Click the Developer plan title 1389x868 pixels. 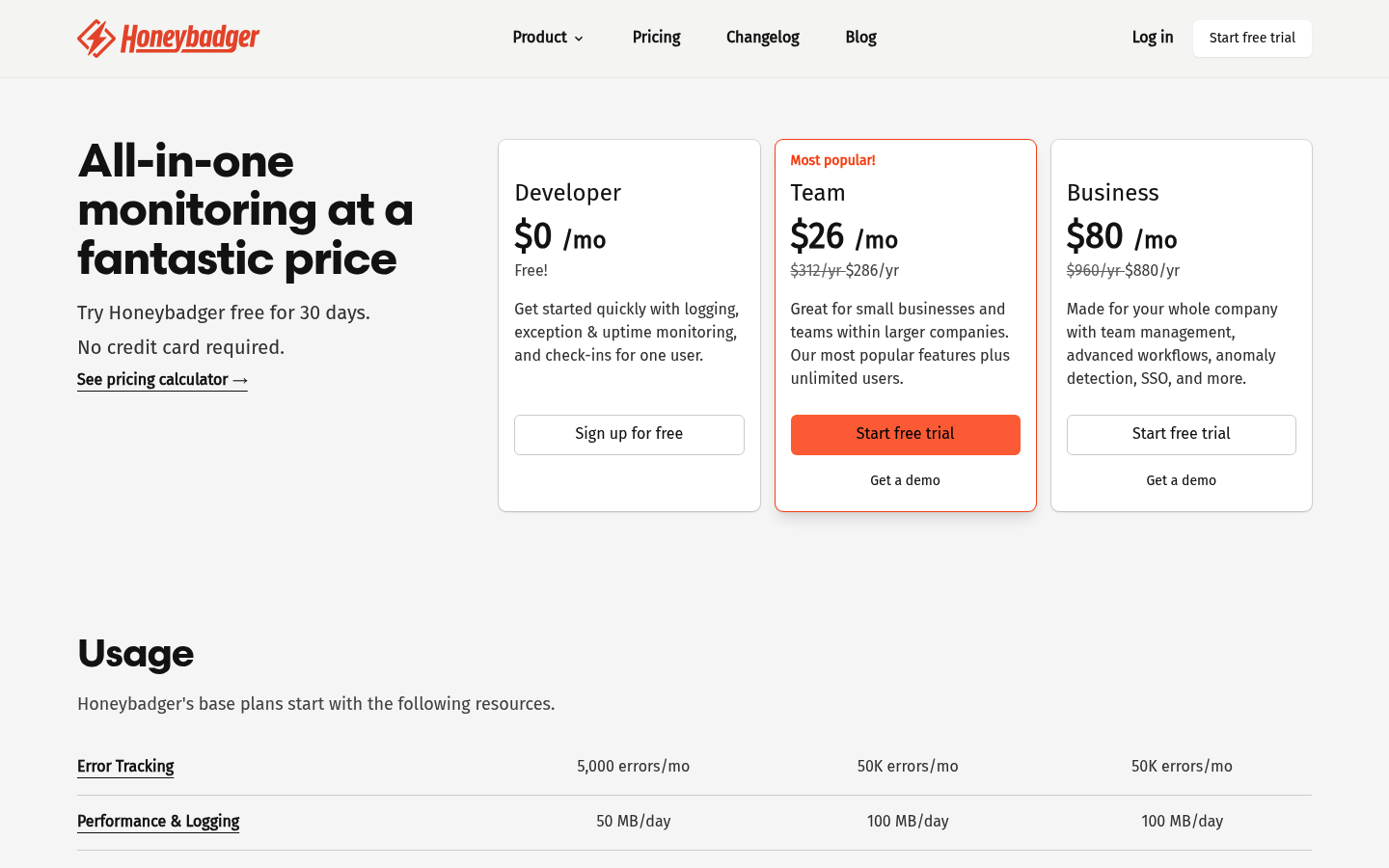coord(567,193)
